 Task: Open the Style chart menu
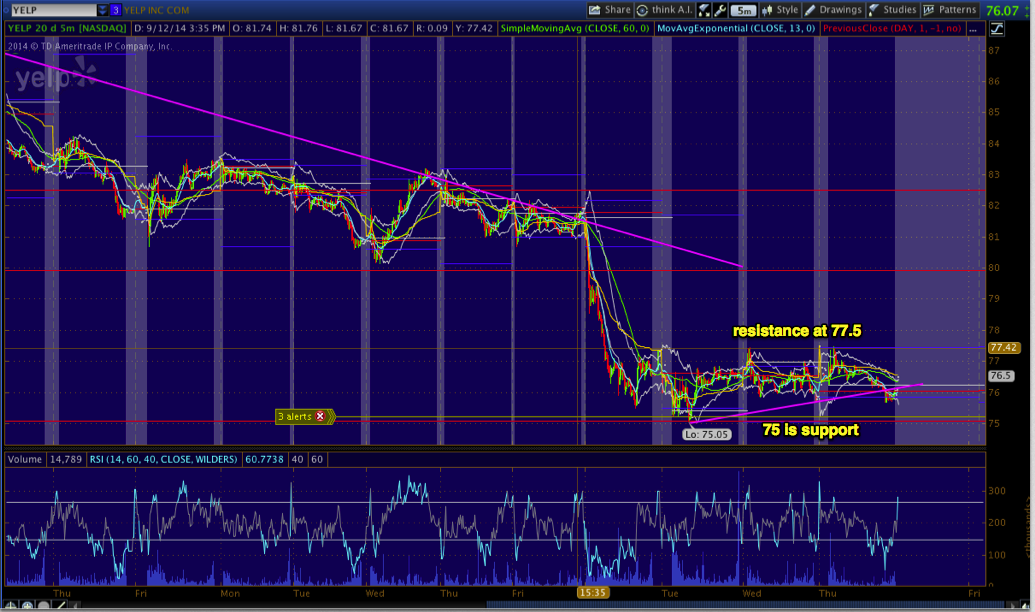pyautogui.click(x=780, y=10)
